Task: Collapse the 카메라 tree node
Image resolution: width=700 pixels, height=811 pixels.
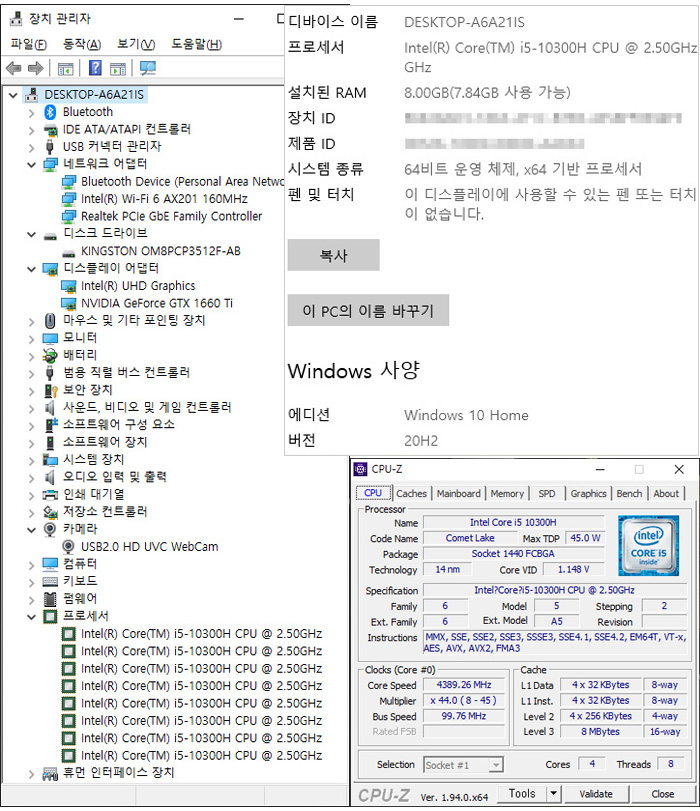Action: tap(32, 530)
